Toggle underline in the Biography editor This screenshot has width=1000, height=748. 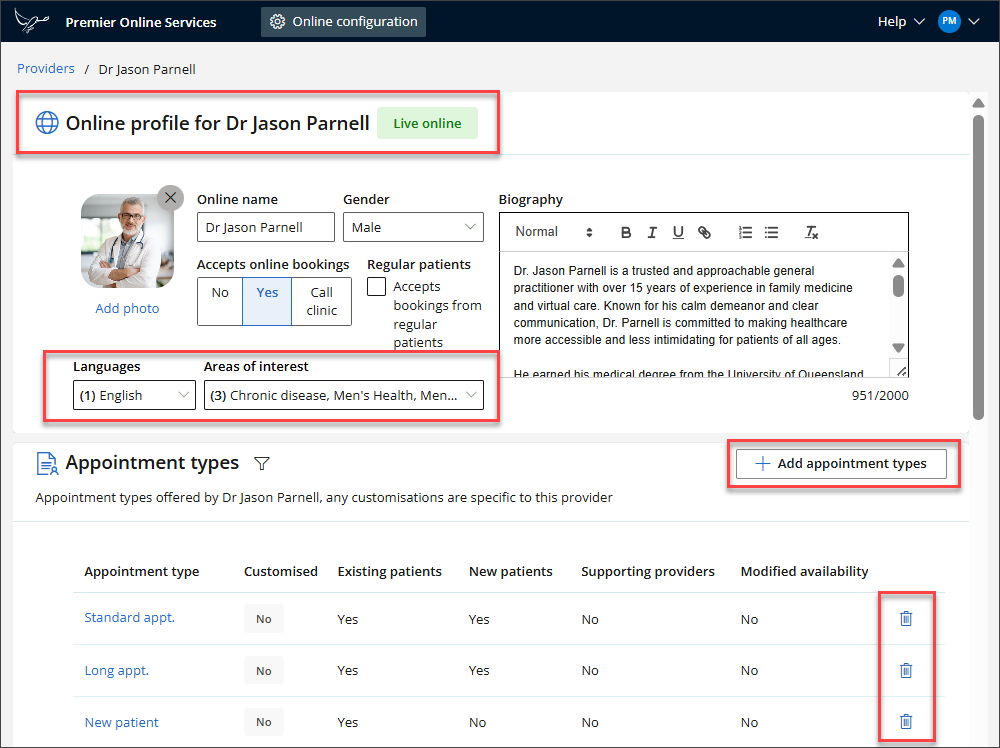[x=678, y=232]
